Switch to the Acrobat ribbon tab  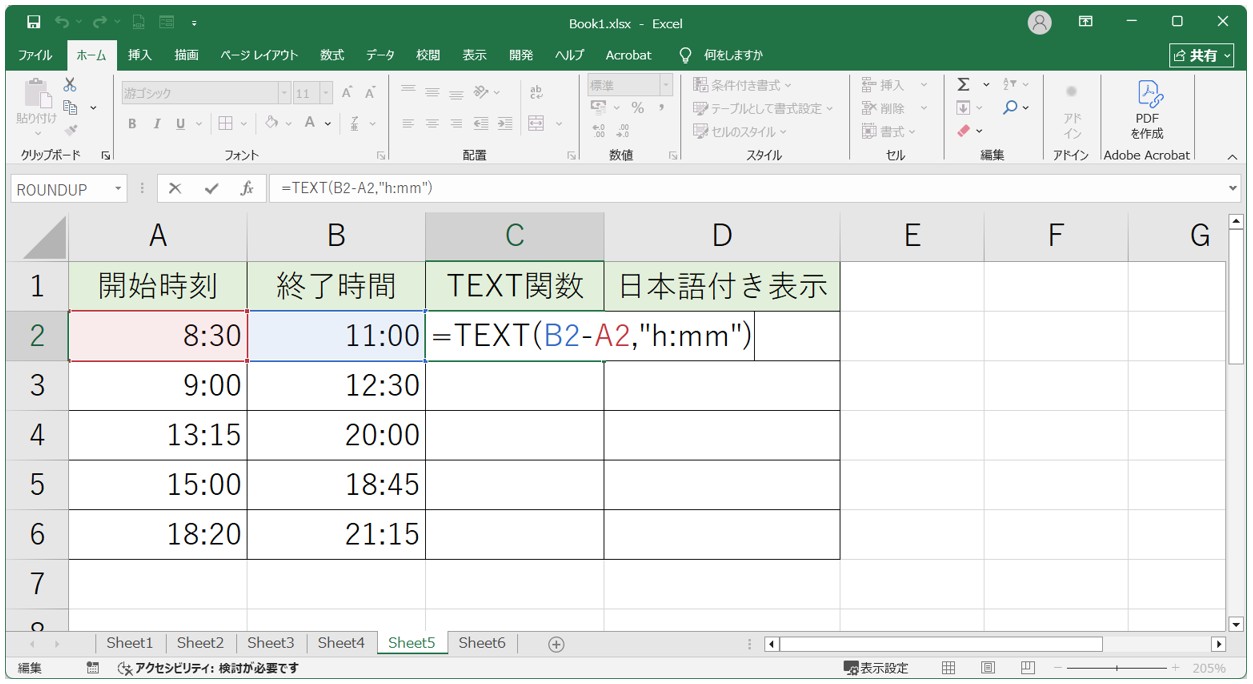[x=628, y=56]
